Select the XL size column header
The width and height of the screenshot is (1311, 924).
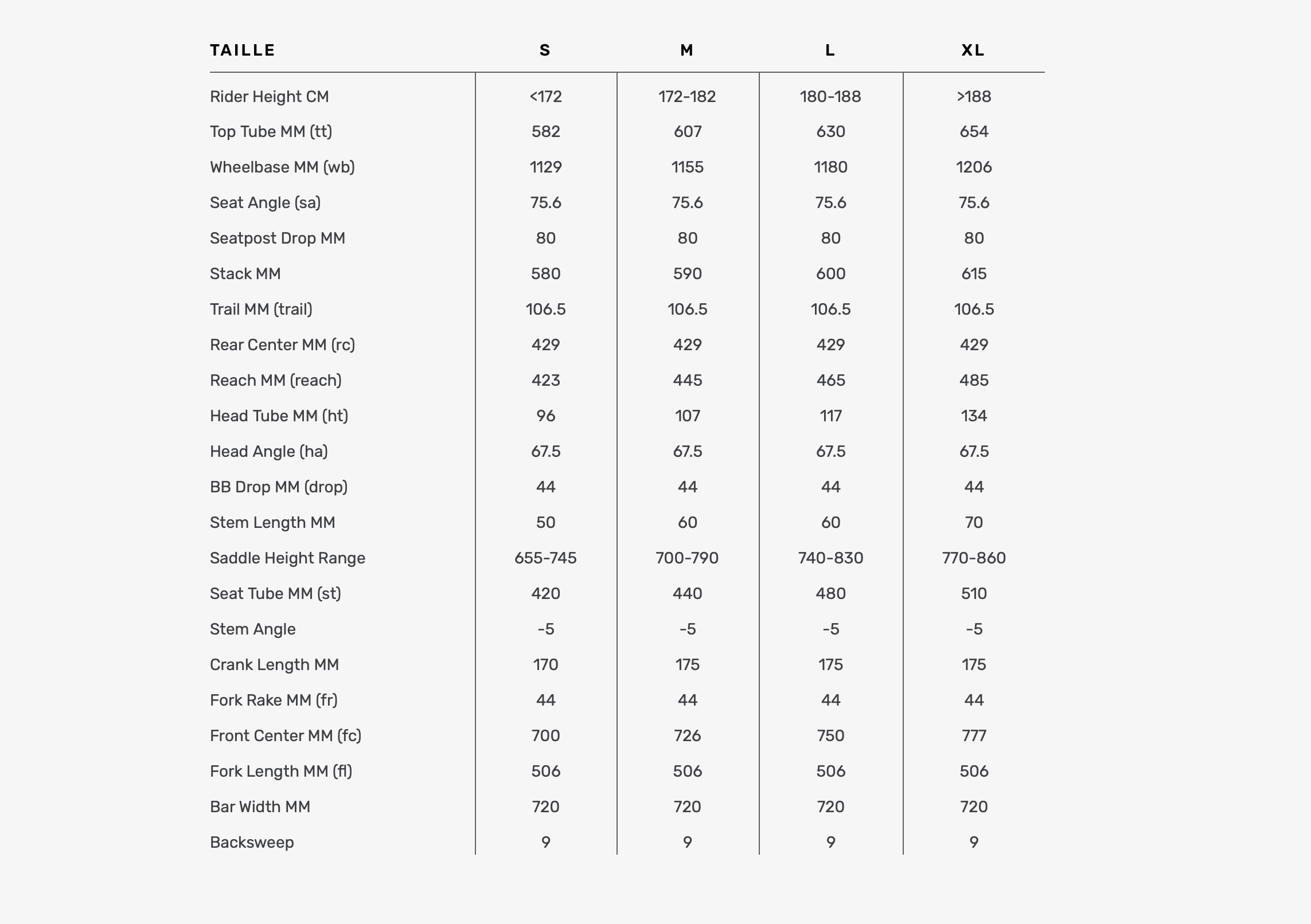click(973, 50)
